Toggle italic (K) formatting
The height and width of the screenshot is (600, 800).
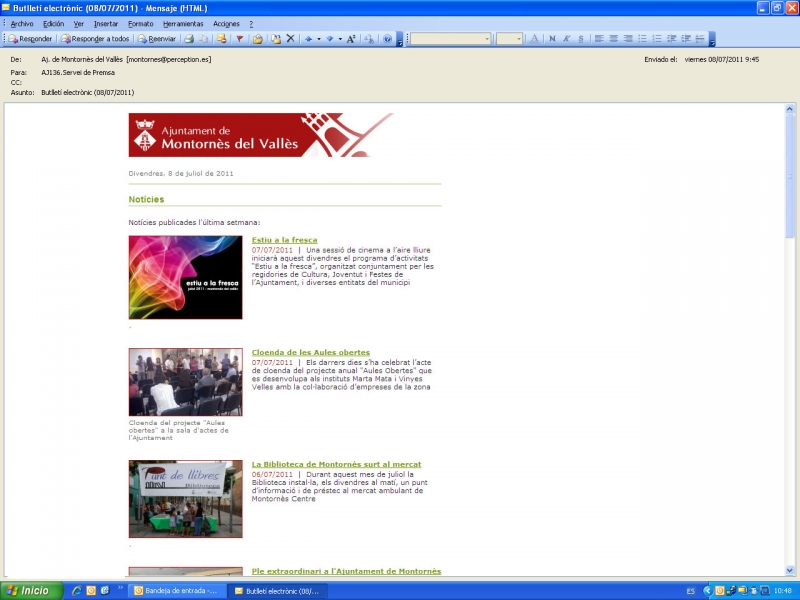tap(566, 39)
